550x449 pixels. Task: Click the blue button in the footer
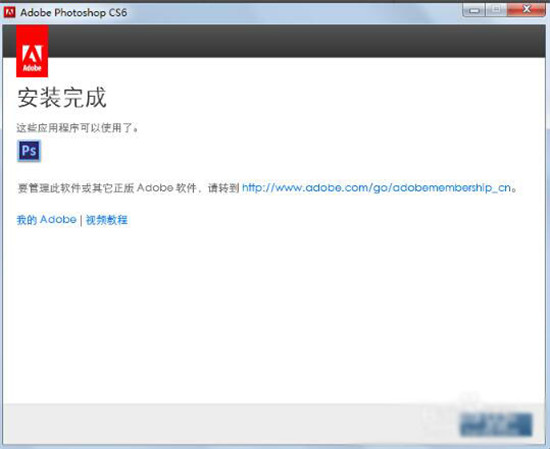(496, 424)
